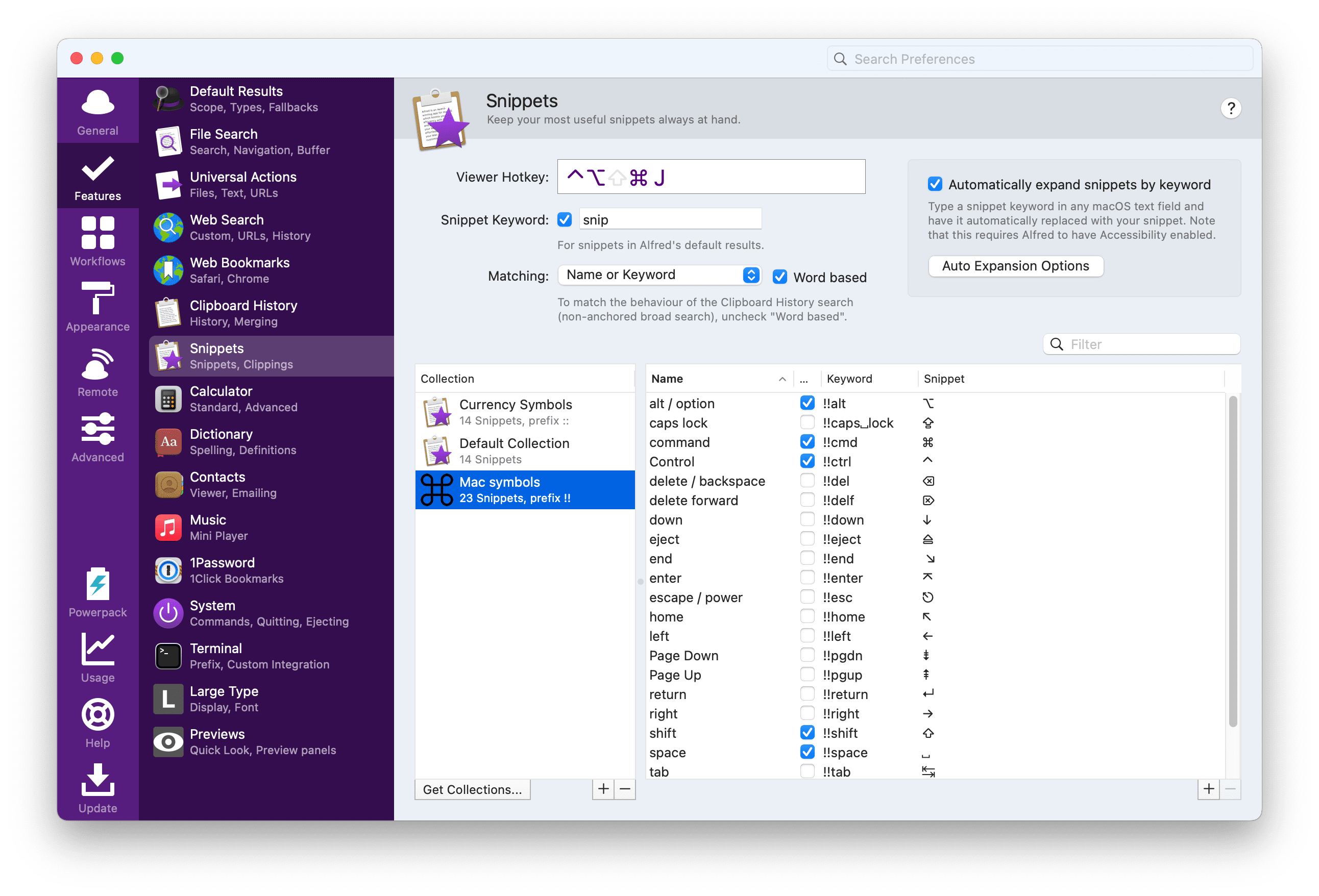The width and height of the screenshot is (1319, 896).
Task: Remove the selected collection with minus button
Action: click(x=625, y=789)
